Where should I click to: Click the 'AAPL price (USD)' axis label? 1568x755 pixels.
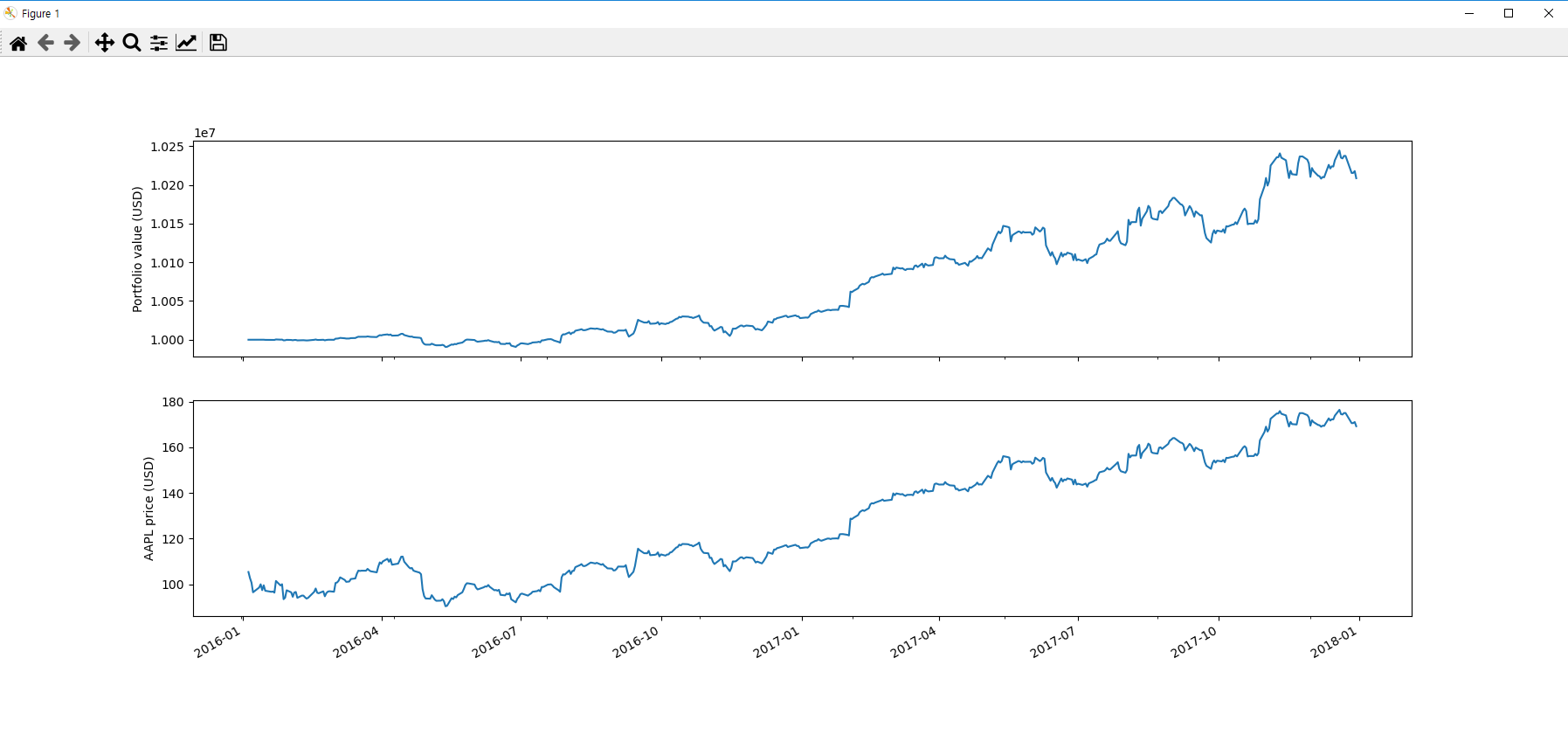click(149, 509)
